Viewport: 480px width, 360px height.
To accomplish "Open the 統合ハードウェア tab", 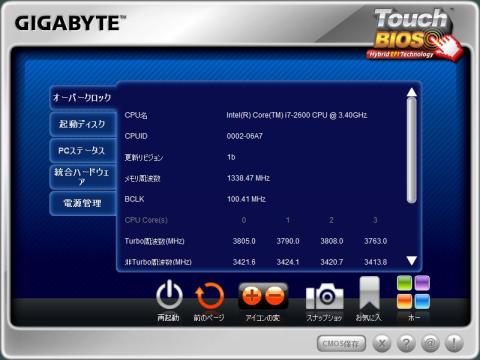I will (x=83, y=177).
